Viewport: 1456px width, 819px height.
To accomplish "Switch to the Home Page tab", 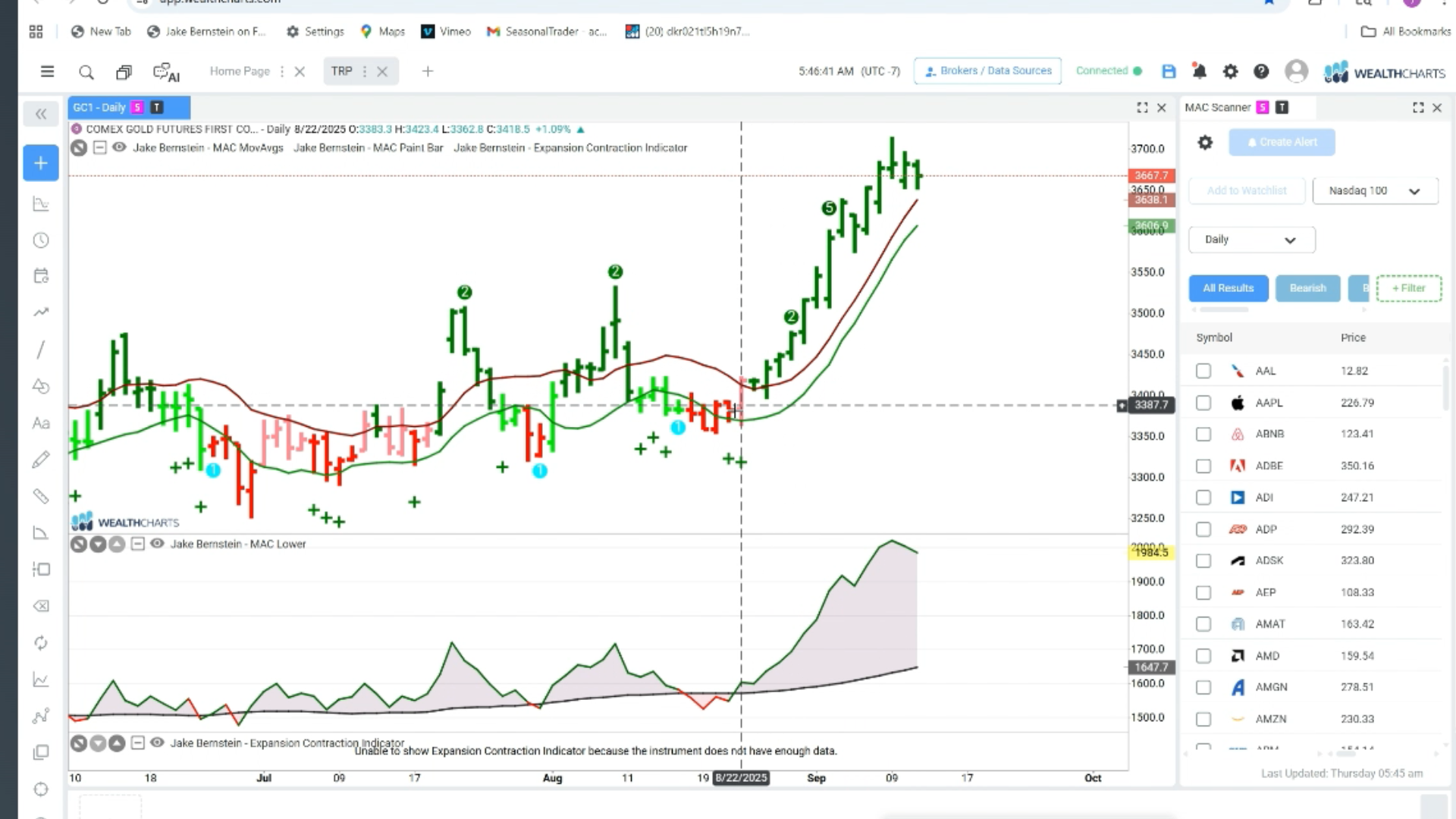I will [240, 71].
